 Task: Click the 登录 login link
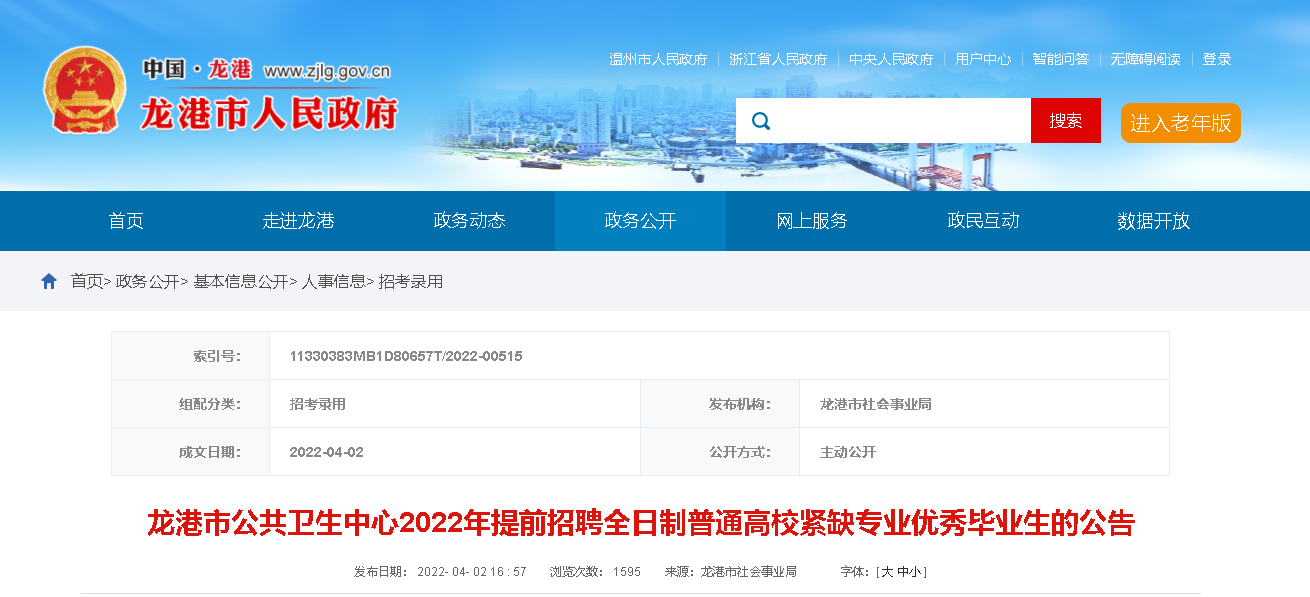tap(1217, 59)
